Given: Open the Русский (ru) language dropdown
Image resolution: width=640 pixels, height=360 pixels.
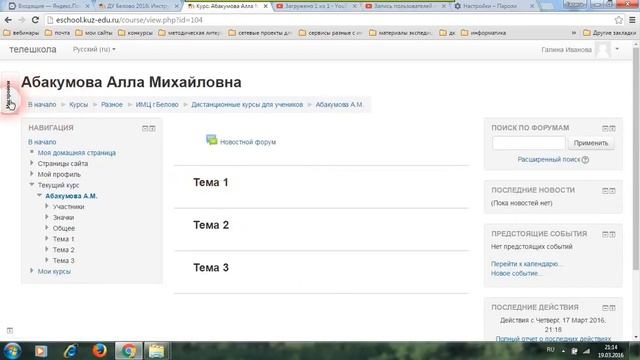Looking at the screenshot, I should click(x=94, y=49).
